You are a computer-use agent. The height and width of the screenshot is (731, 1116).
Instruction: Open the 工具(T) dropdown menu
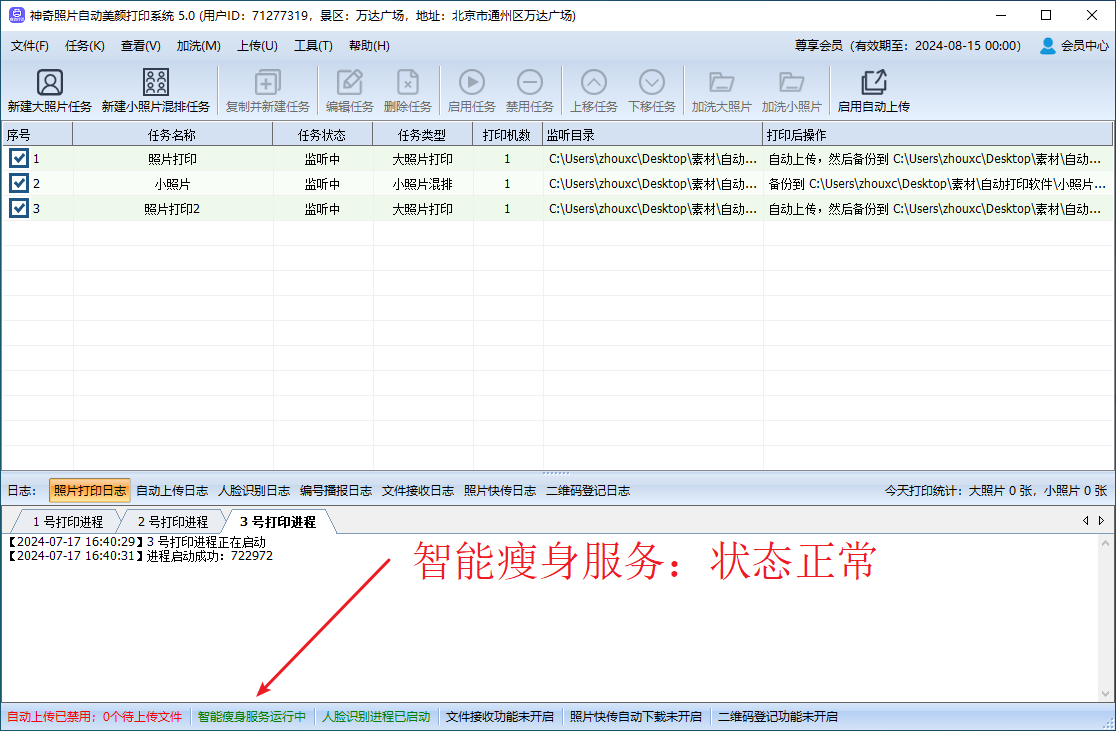click(313, 45)
